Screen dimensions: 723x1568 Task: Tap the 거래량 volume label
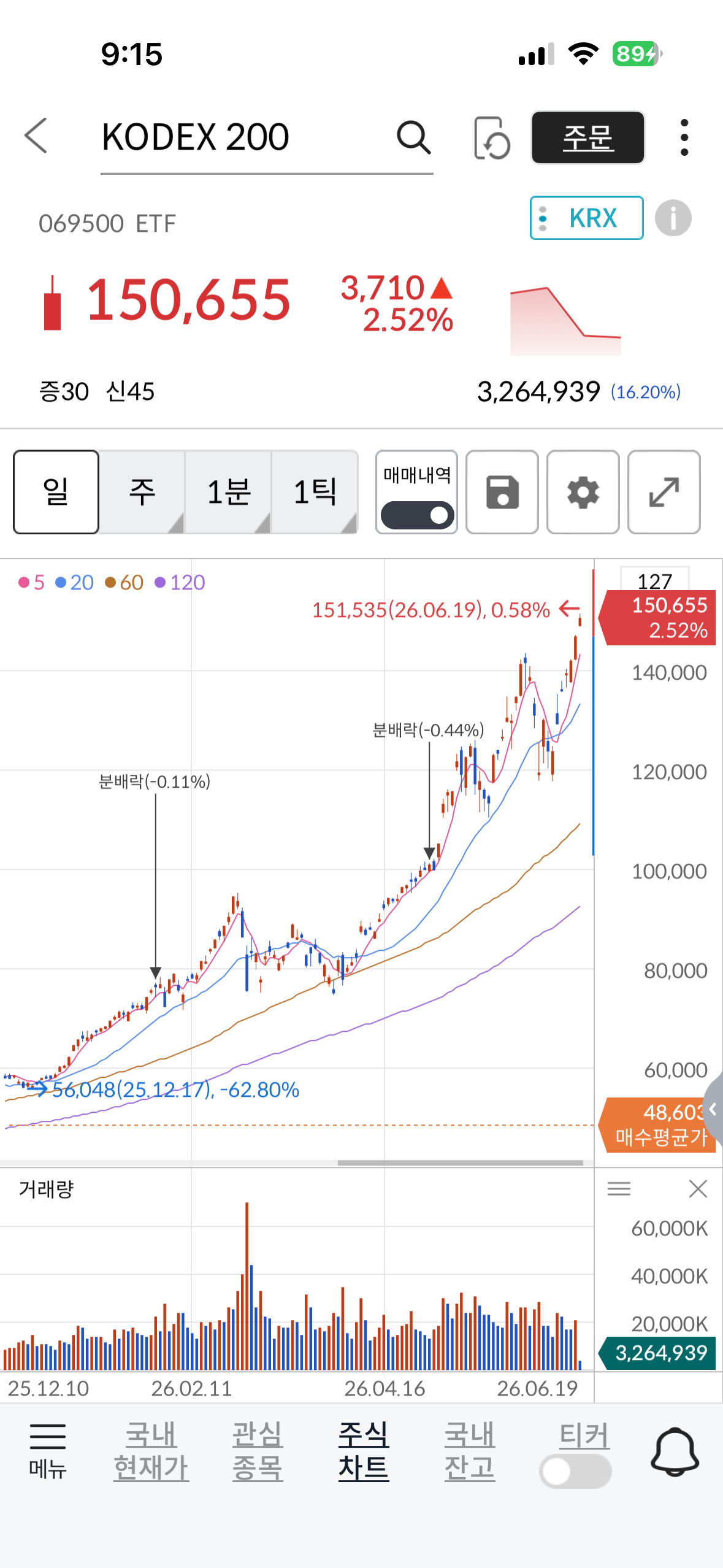click(46, 1189)
